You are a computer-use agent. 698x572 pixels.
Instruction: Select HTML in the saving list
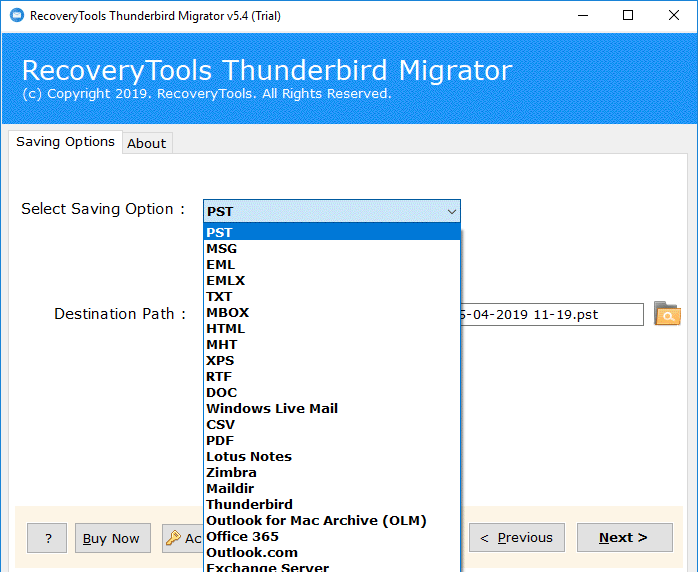[x=332, y=329]
